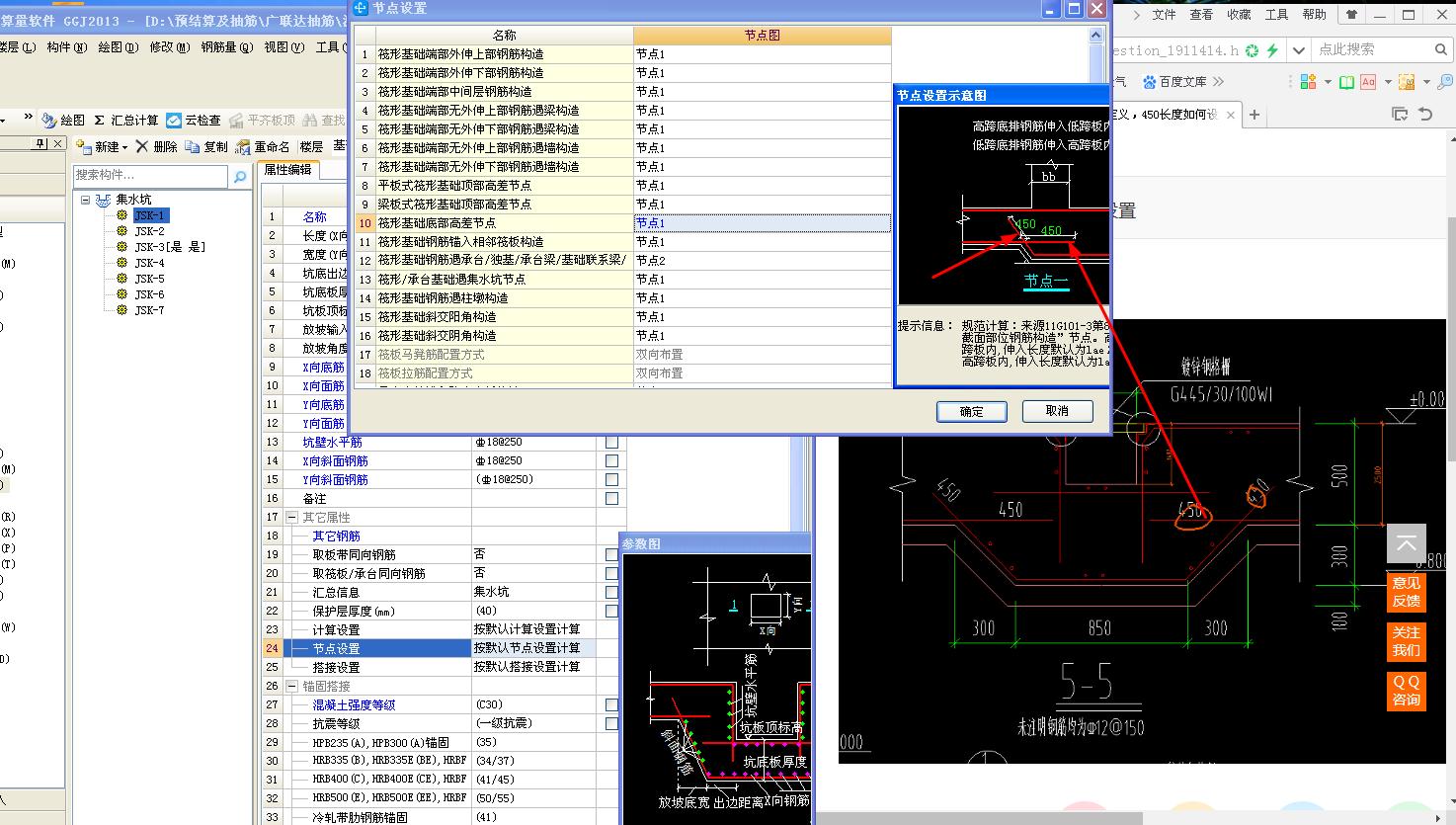Pin the component list panel
This screenshot has height=825, width=1456.
[40, 144]
